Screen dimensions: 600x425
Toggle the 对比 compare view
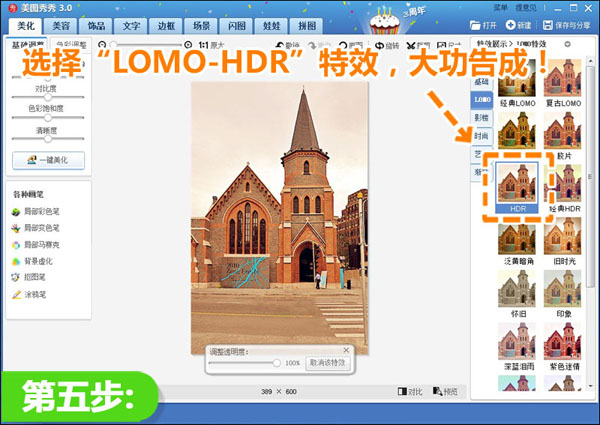click(410, 391)
